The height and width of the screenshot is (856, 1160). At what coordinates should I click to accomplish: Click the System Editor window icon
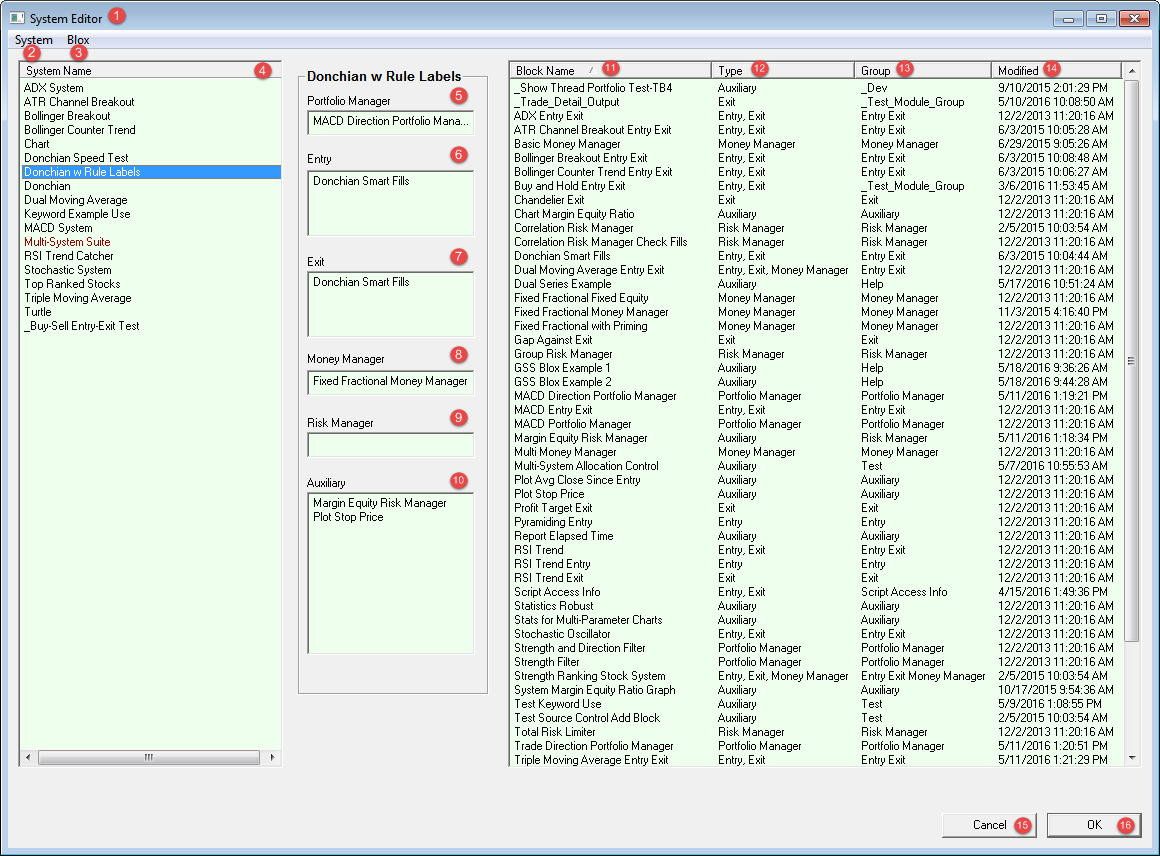point(17,18)
